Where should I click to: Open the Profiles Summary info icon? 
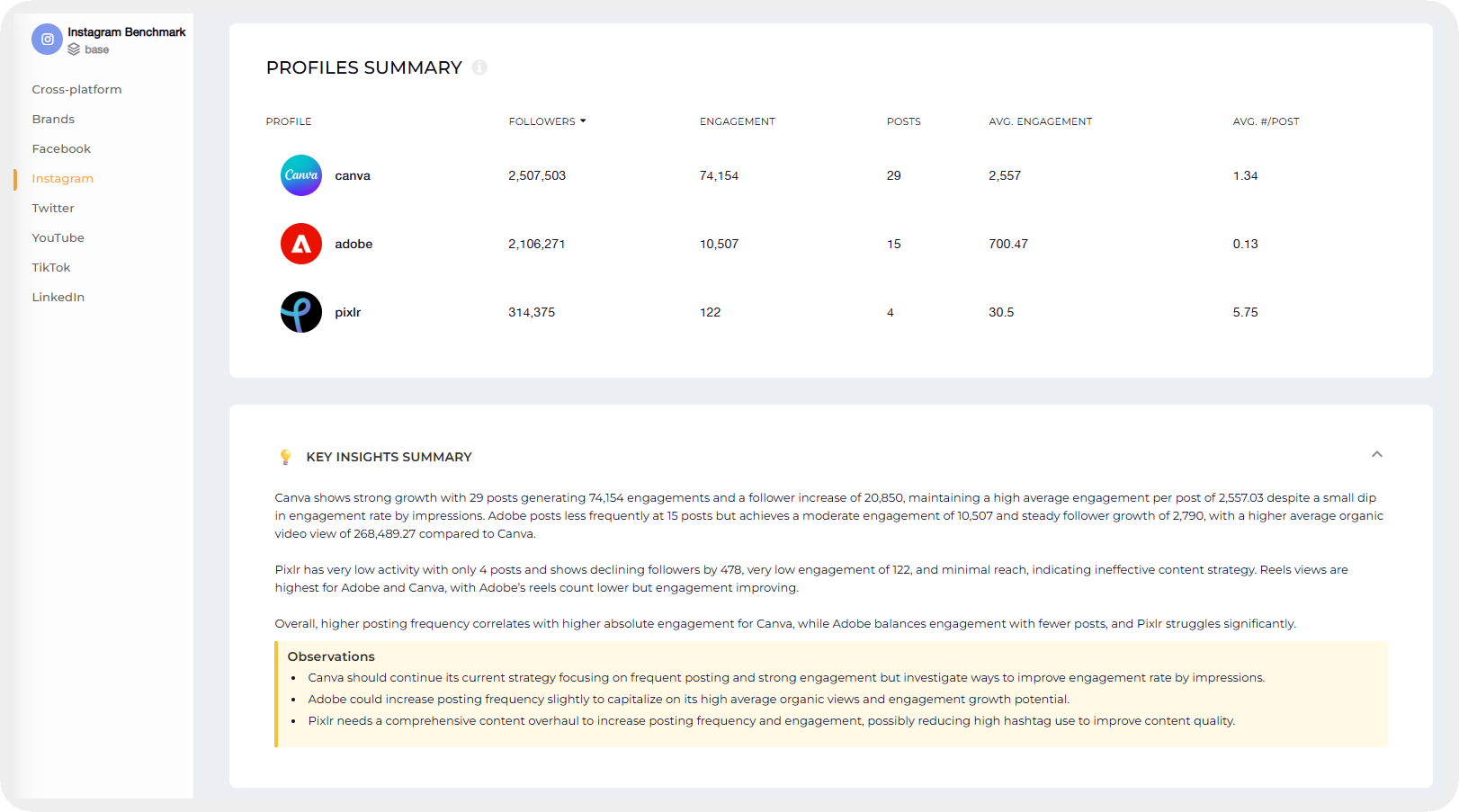click(x=479, y=67)
